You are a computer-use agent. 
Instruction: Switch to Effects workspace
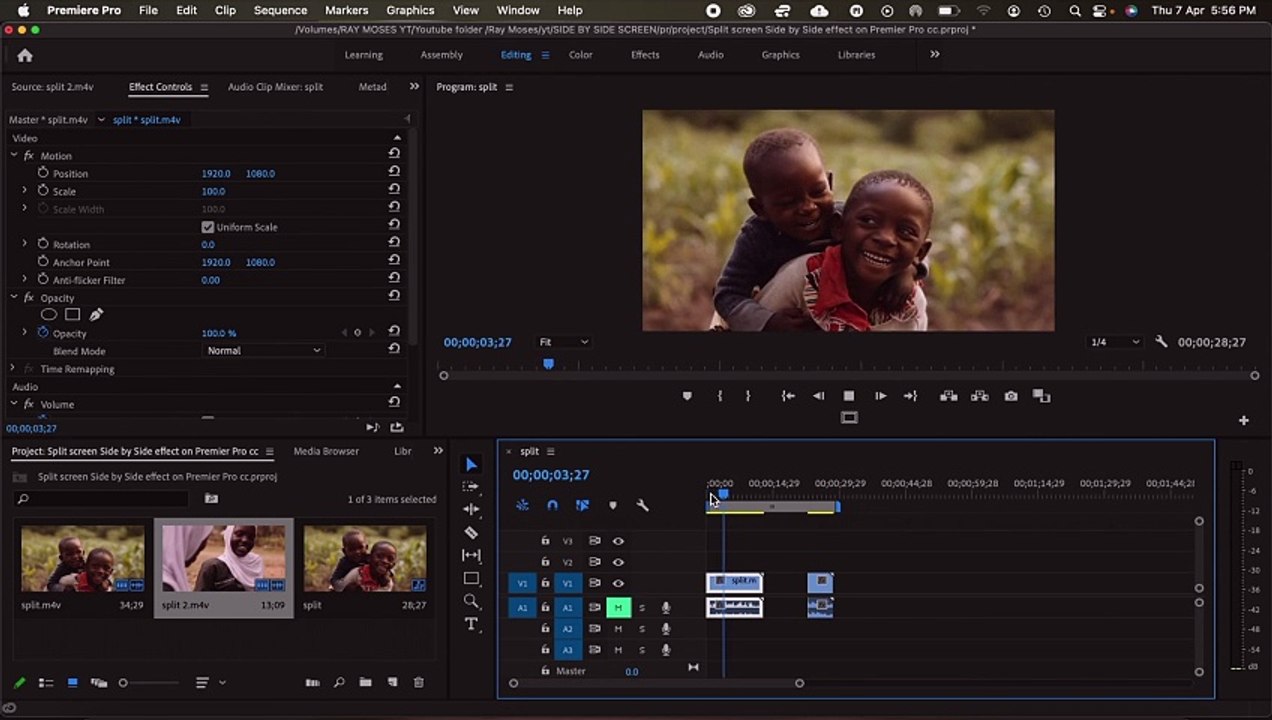pos(645,55)
